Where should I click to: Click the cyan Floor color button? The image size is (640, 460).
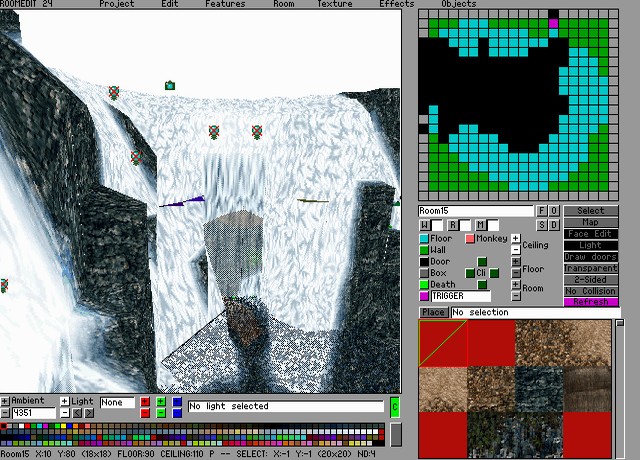click(424, 239)
